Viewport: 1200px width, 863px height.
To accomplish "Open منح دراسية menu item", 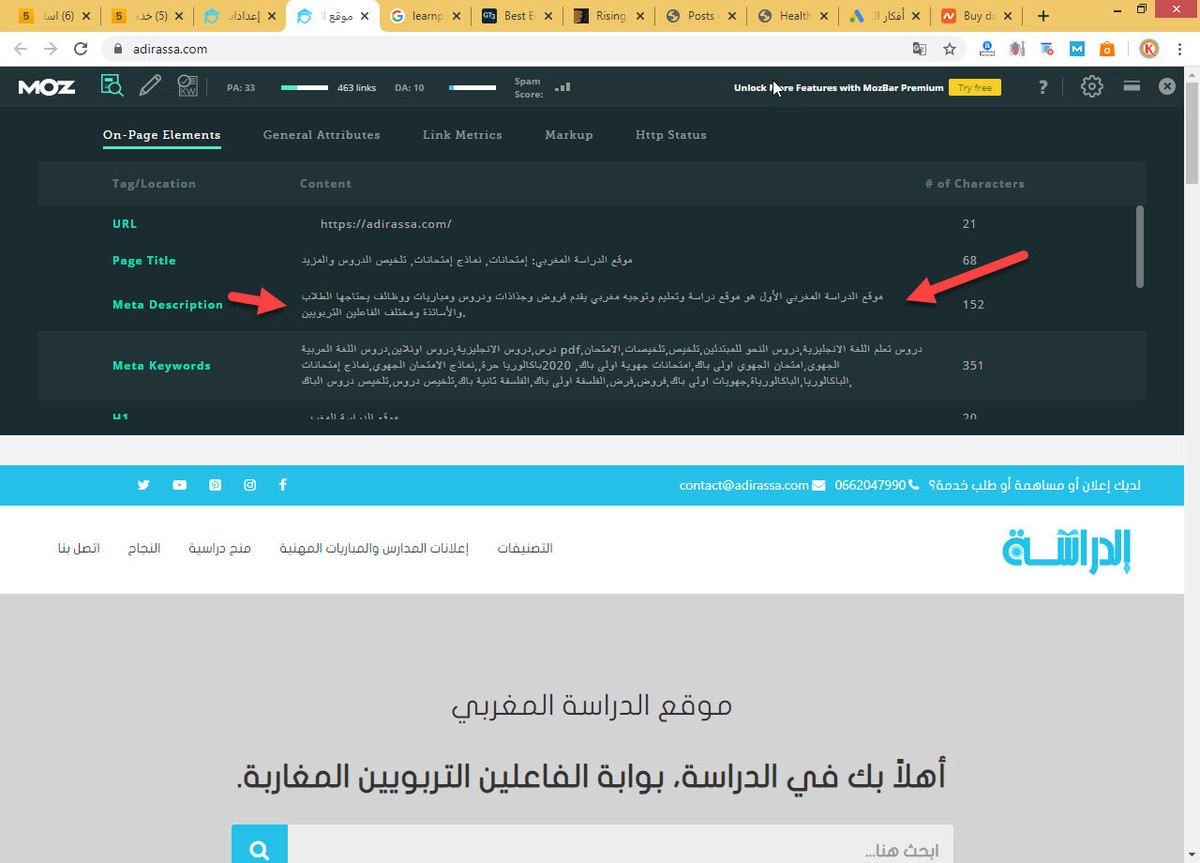I will (219, 548).
